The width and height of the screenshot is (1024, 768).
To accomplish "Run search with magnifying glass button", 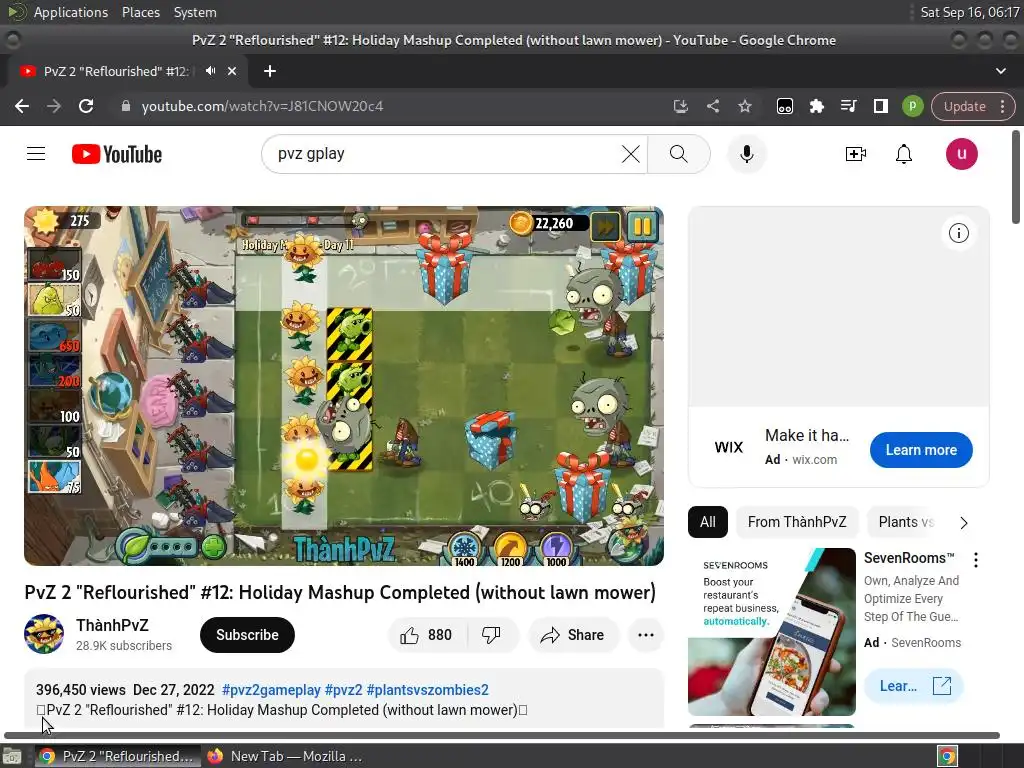I will pyautogui.click(x=679, y=154).
